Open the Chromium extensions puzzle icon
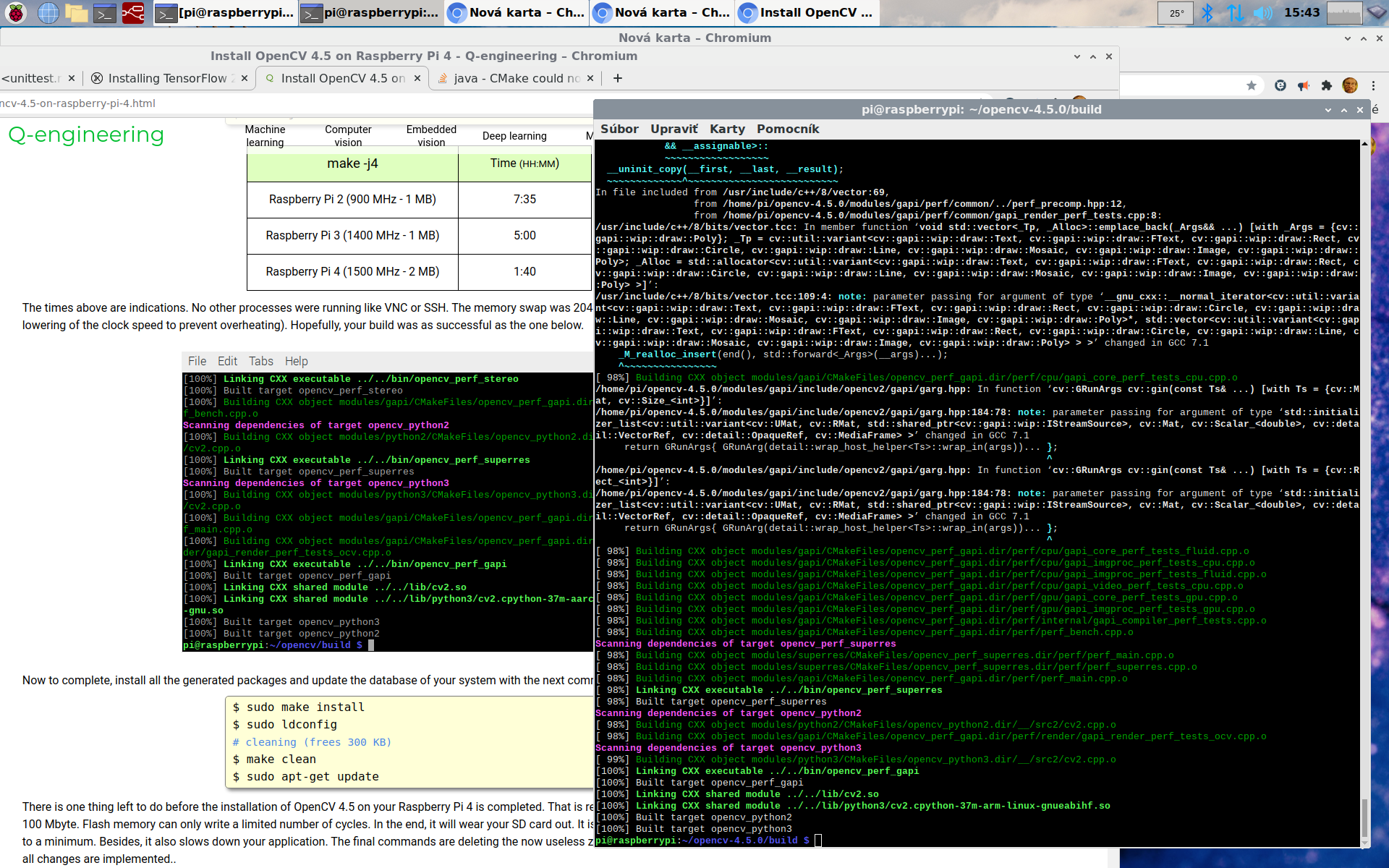 click(x=1326, y=85)
